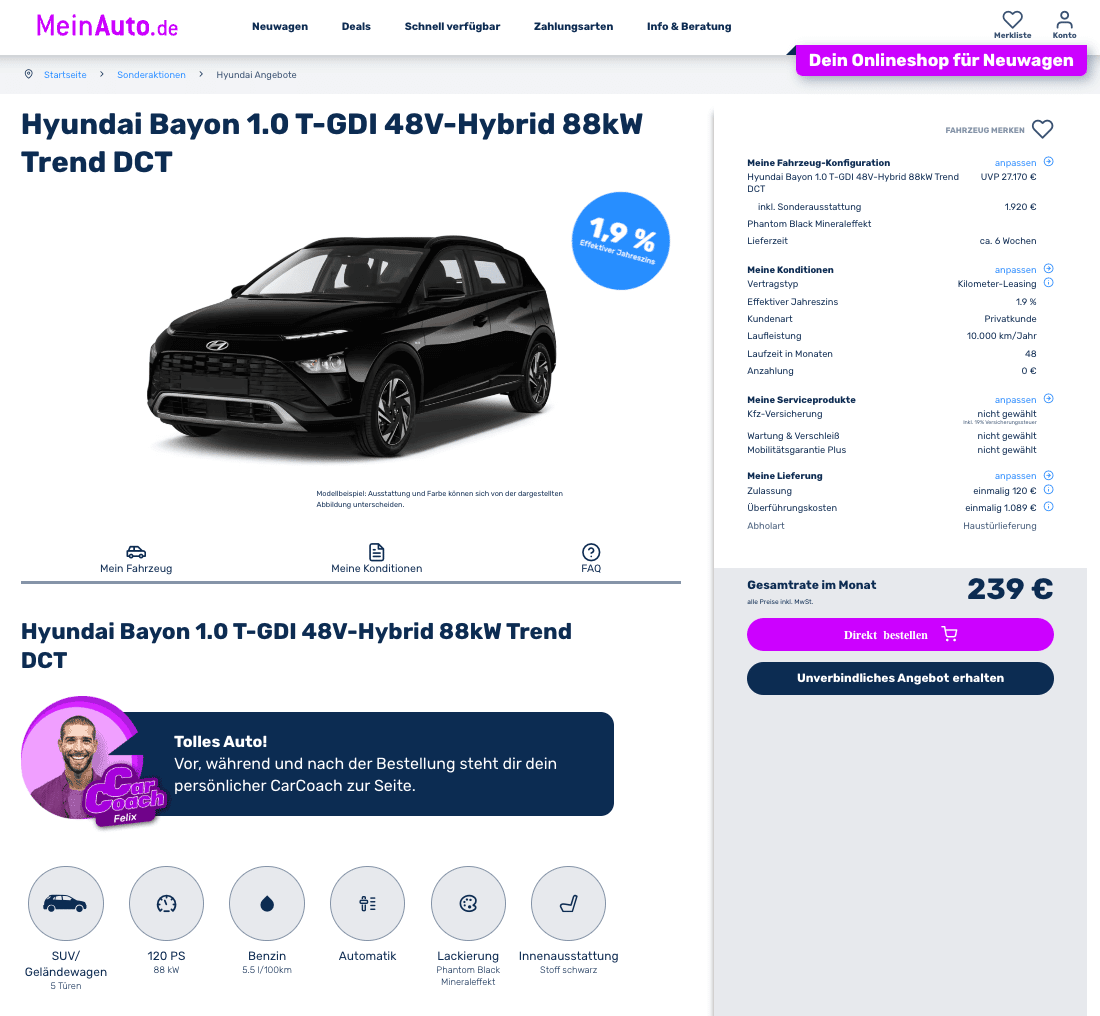Viewport: 1100px width, 1016px height.
Task: Click nicht gewählt beside Kfz-Versicherung
Action: tap(1007, 414)
